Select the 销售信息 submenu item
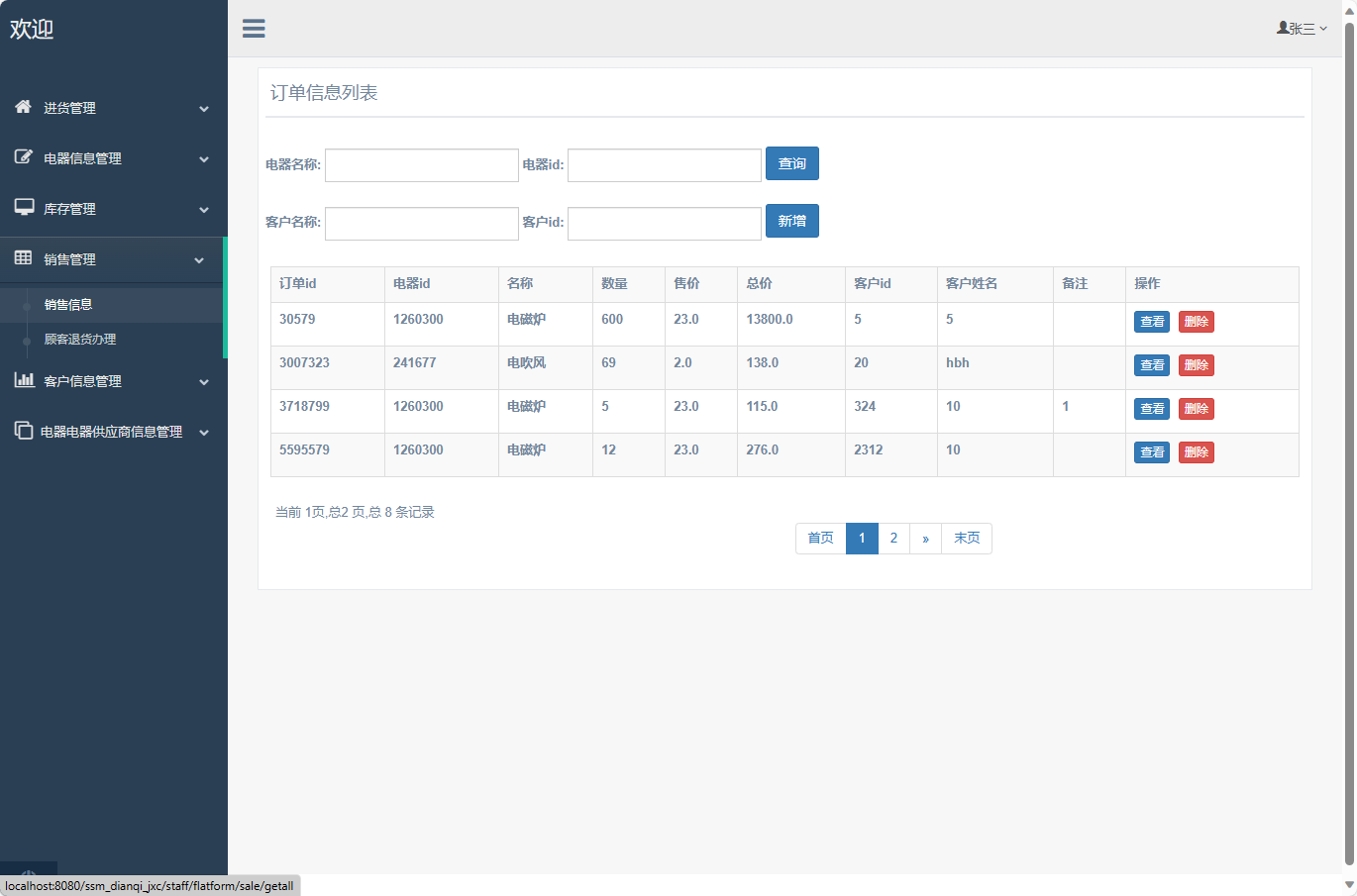This screenshot has width=1357, height=896. (x=68, y=305)
